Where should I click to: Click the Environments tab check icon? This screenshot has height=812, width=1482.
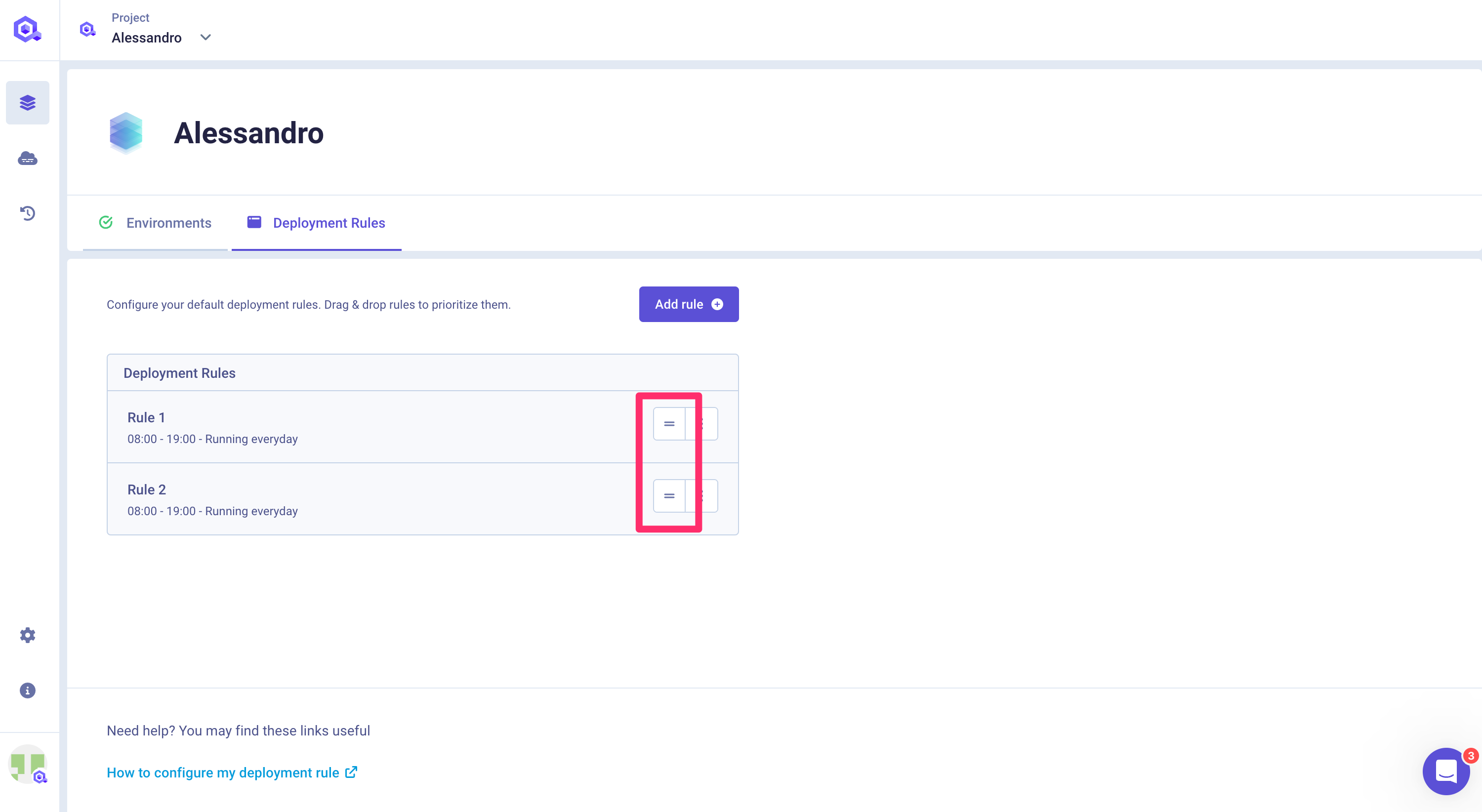click(x=106, y=223)
